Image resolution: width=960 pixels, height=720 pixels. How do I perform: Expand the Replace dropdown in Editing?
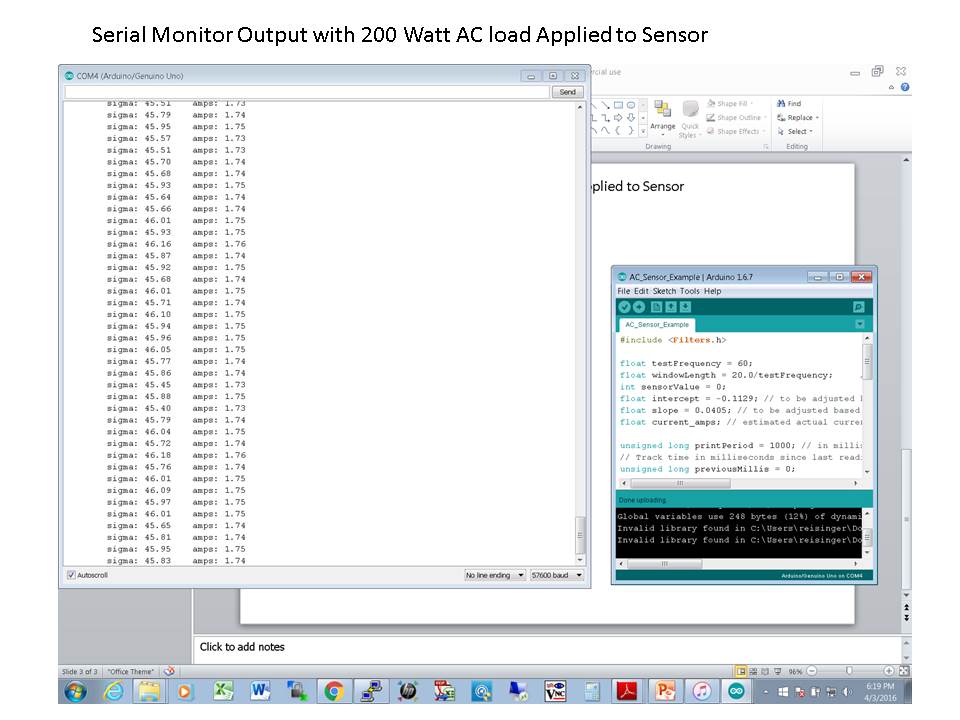[x=817, y=118]
